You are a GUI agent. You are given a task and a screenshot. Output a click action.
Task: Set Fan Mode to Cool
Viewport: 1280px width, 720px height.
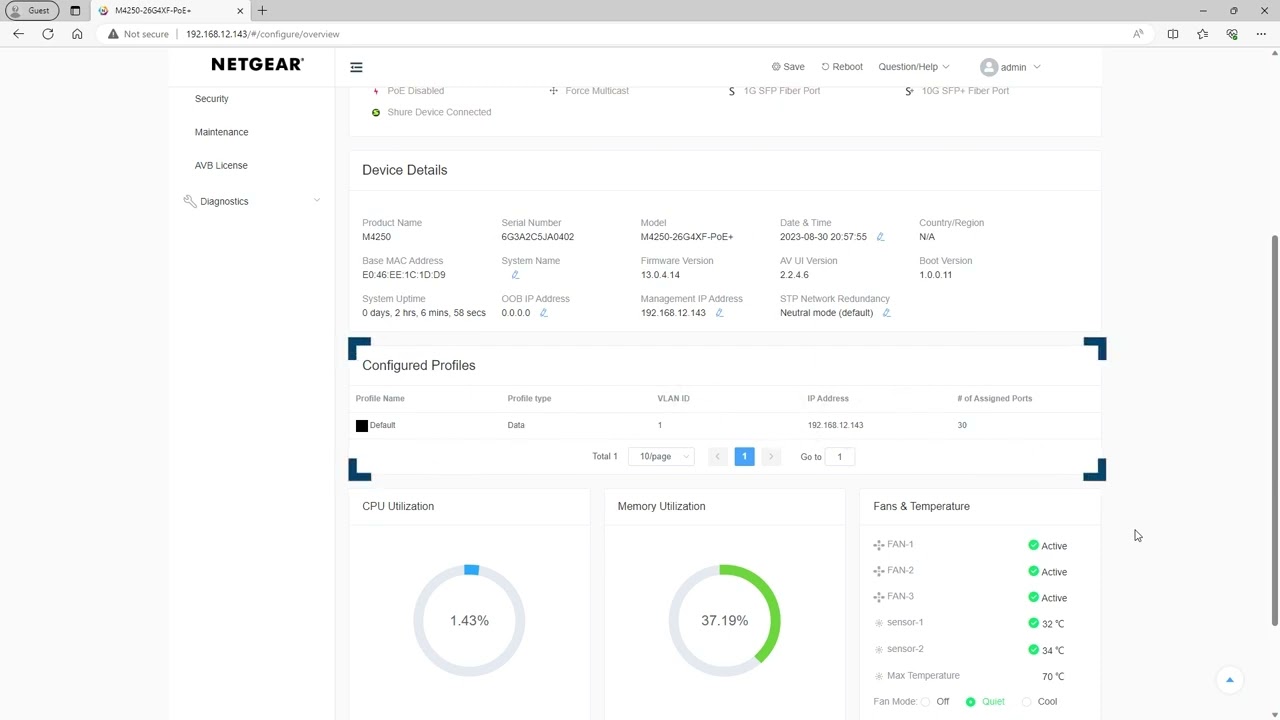1026,702
